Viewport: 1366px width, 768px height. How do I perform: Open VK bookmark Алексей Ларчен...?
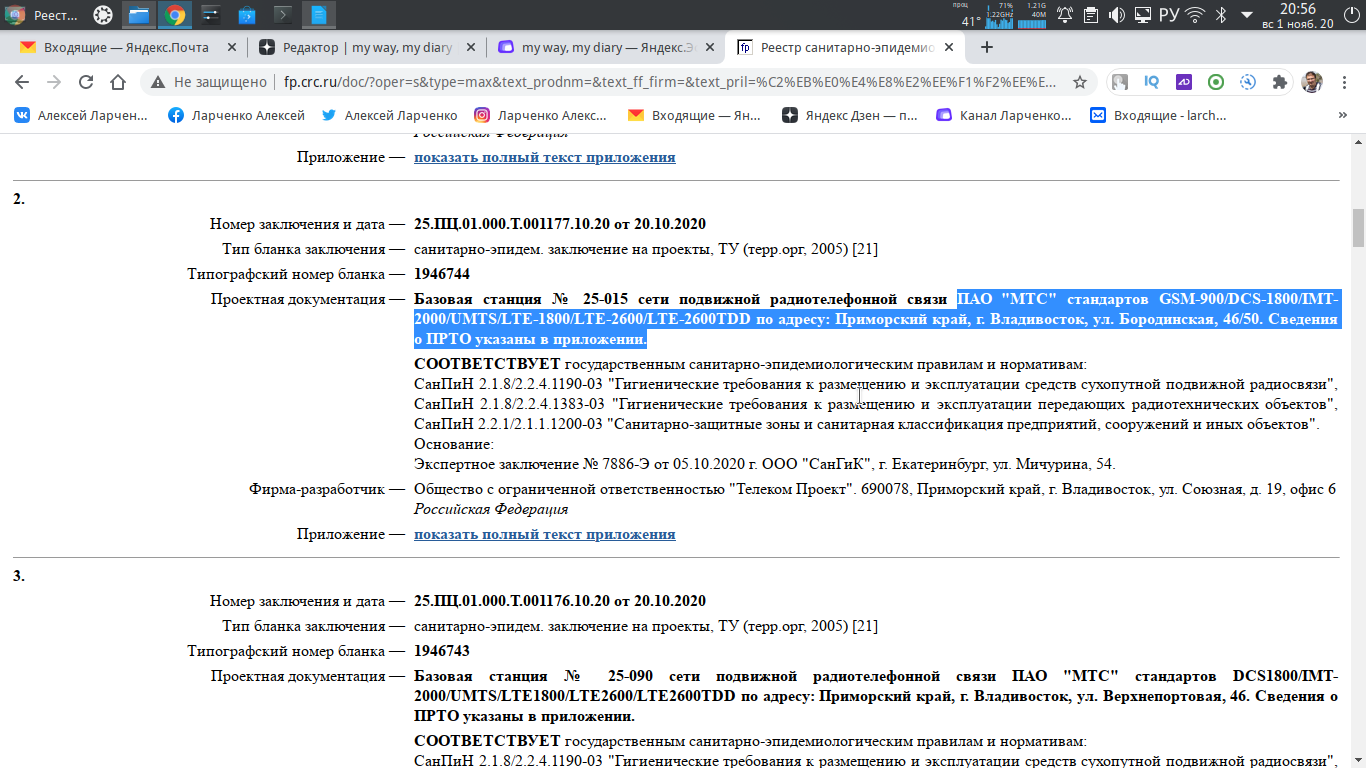click(81, 115)
